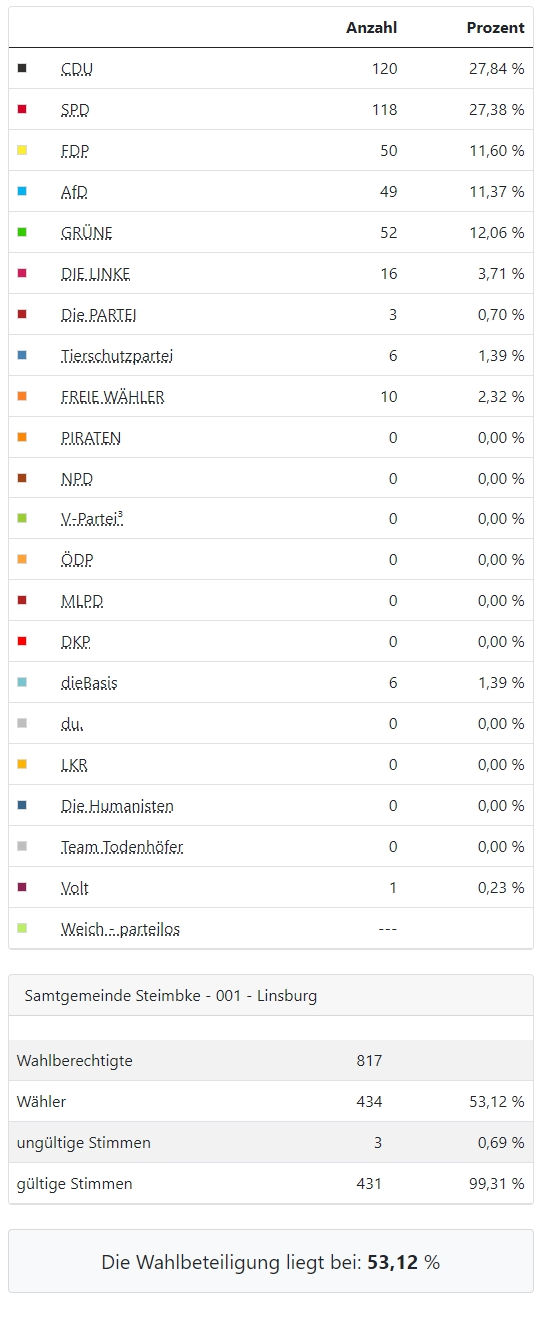Click the purple Volt color square

(x=22, y=887)
